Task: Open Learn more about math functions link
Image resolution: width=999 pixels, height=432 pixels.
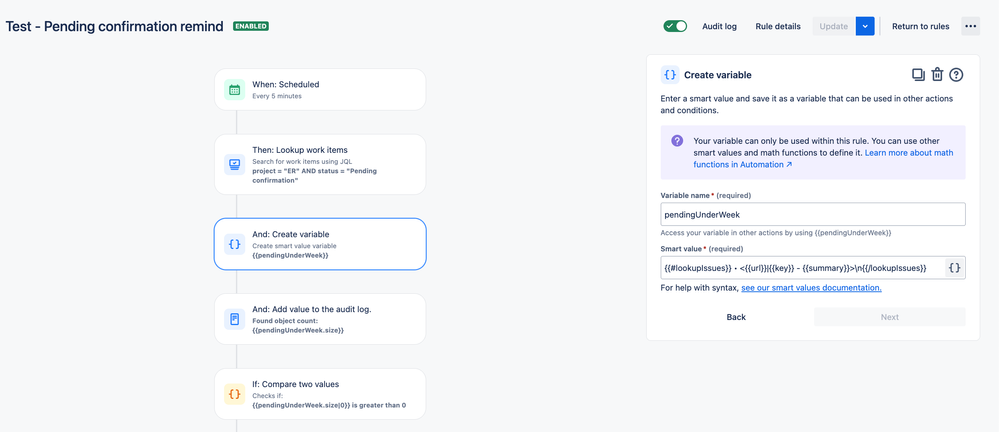Action: 823,159
